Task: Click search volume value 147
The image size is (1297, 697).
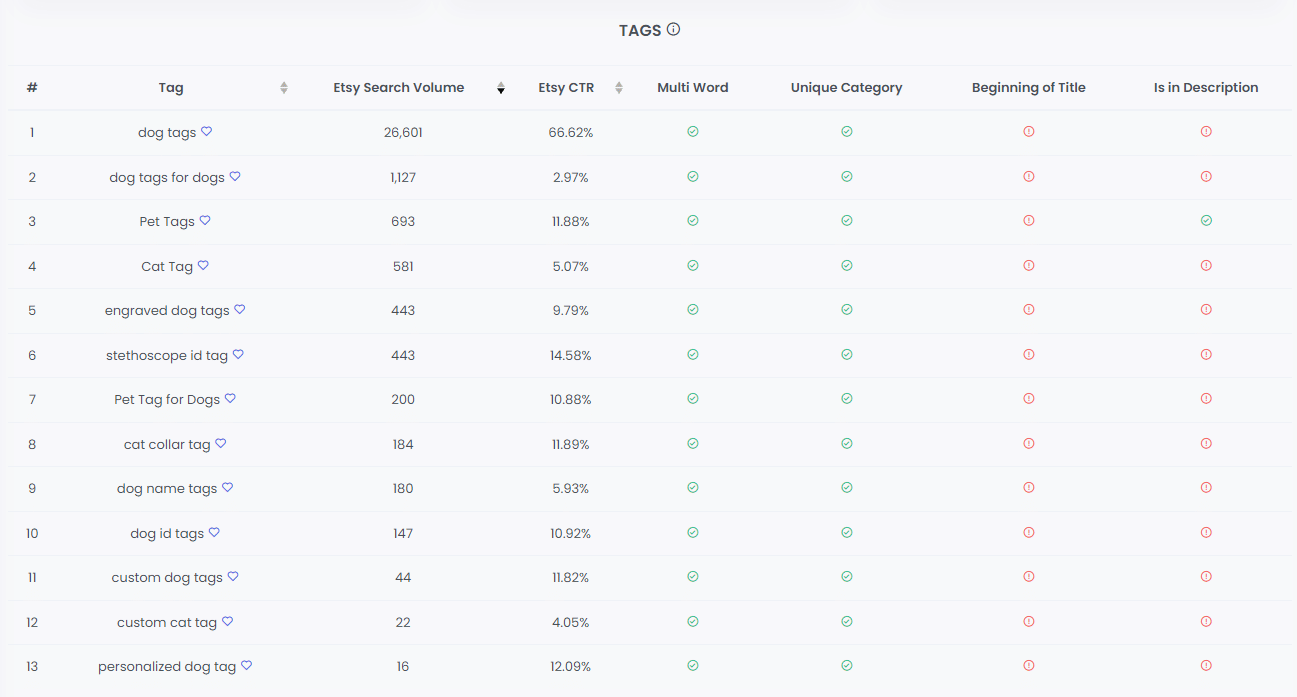Action: (x=403, y=533)
